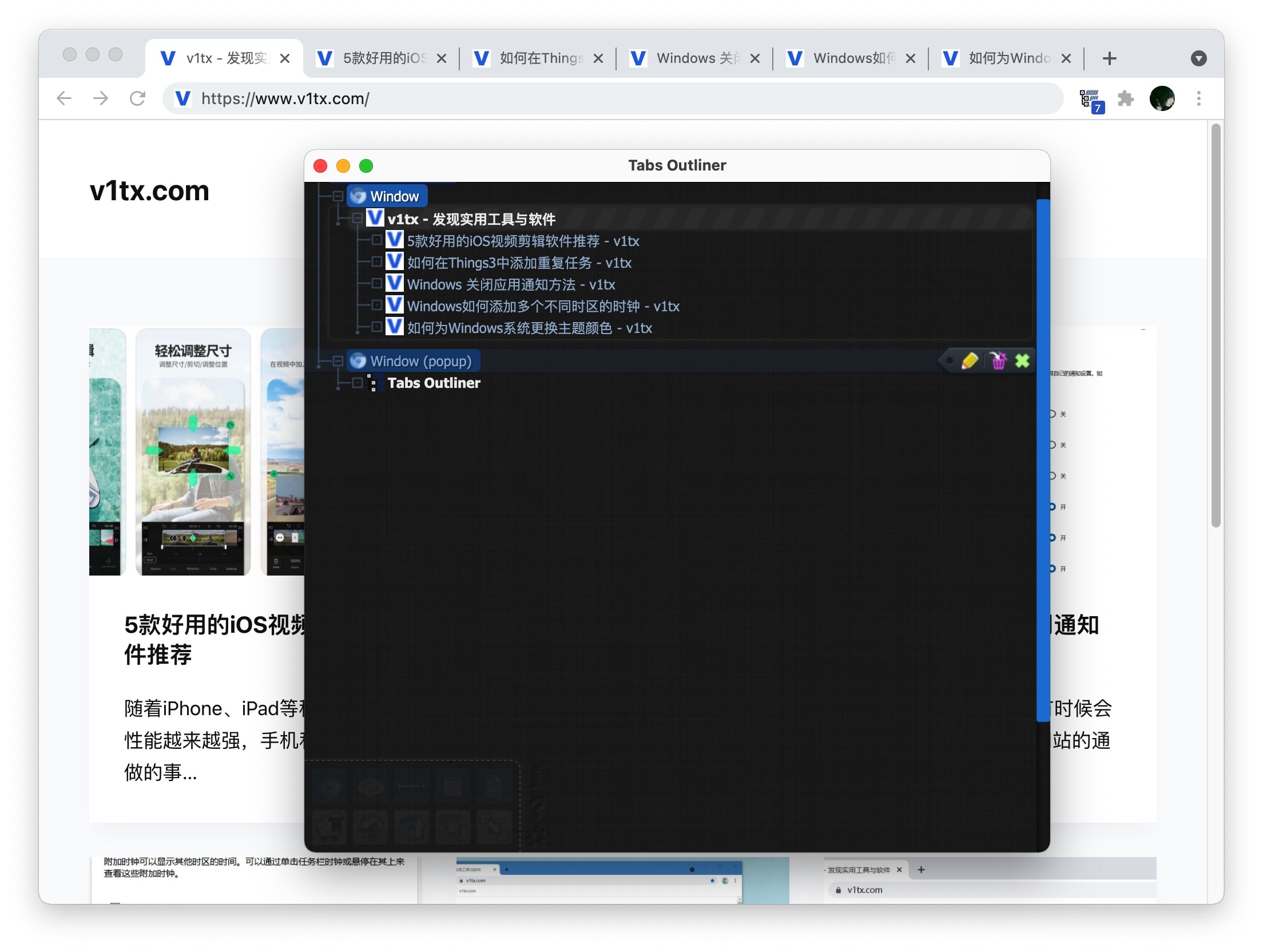Go back using browser back arrow

coord(65,99)
